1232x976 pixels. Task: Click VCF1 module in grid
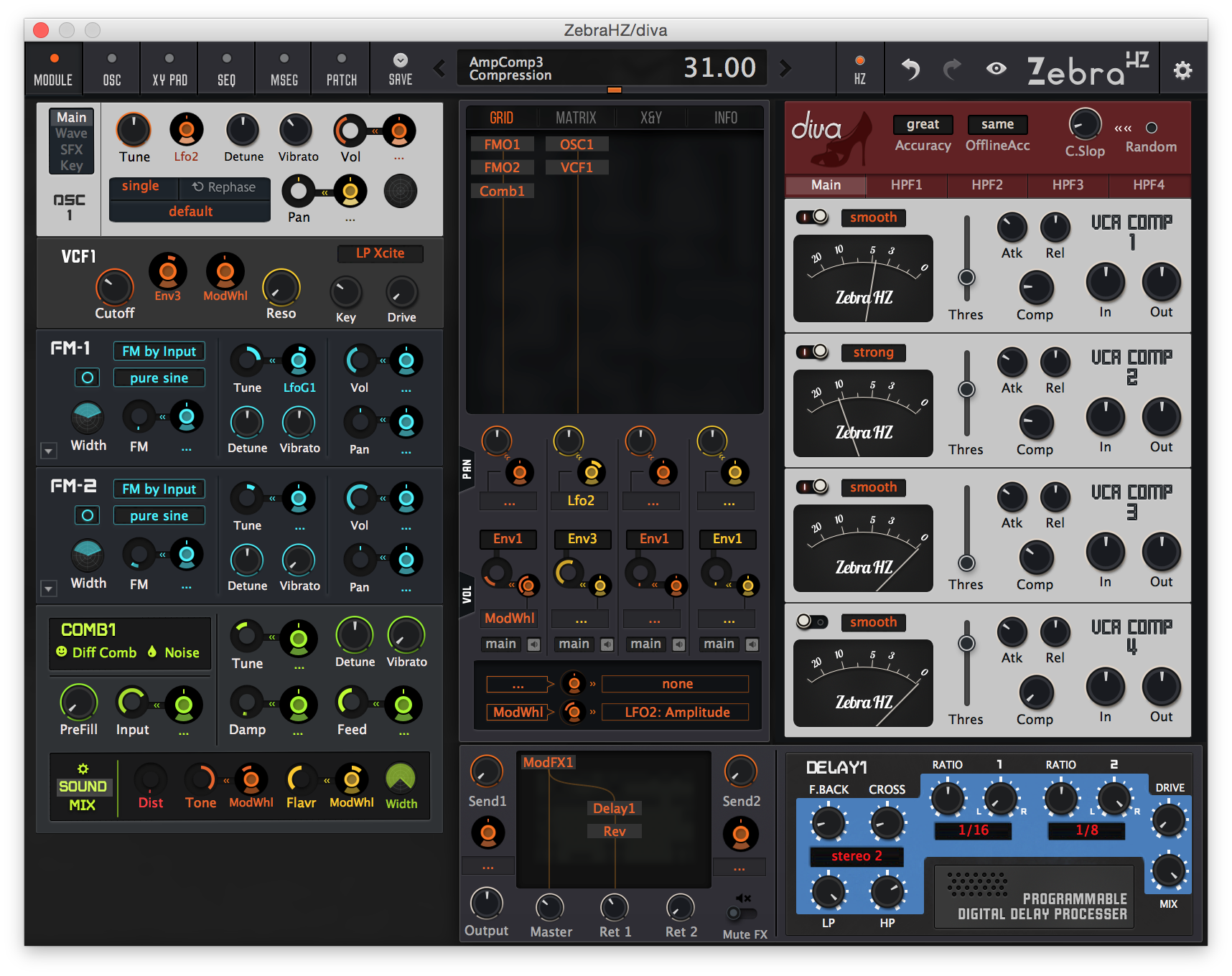tap(577, 167)
